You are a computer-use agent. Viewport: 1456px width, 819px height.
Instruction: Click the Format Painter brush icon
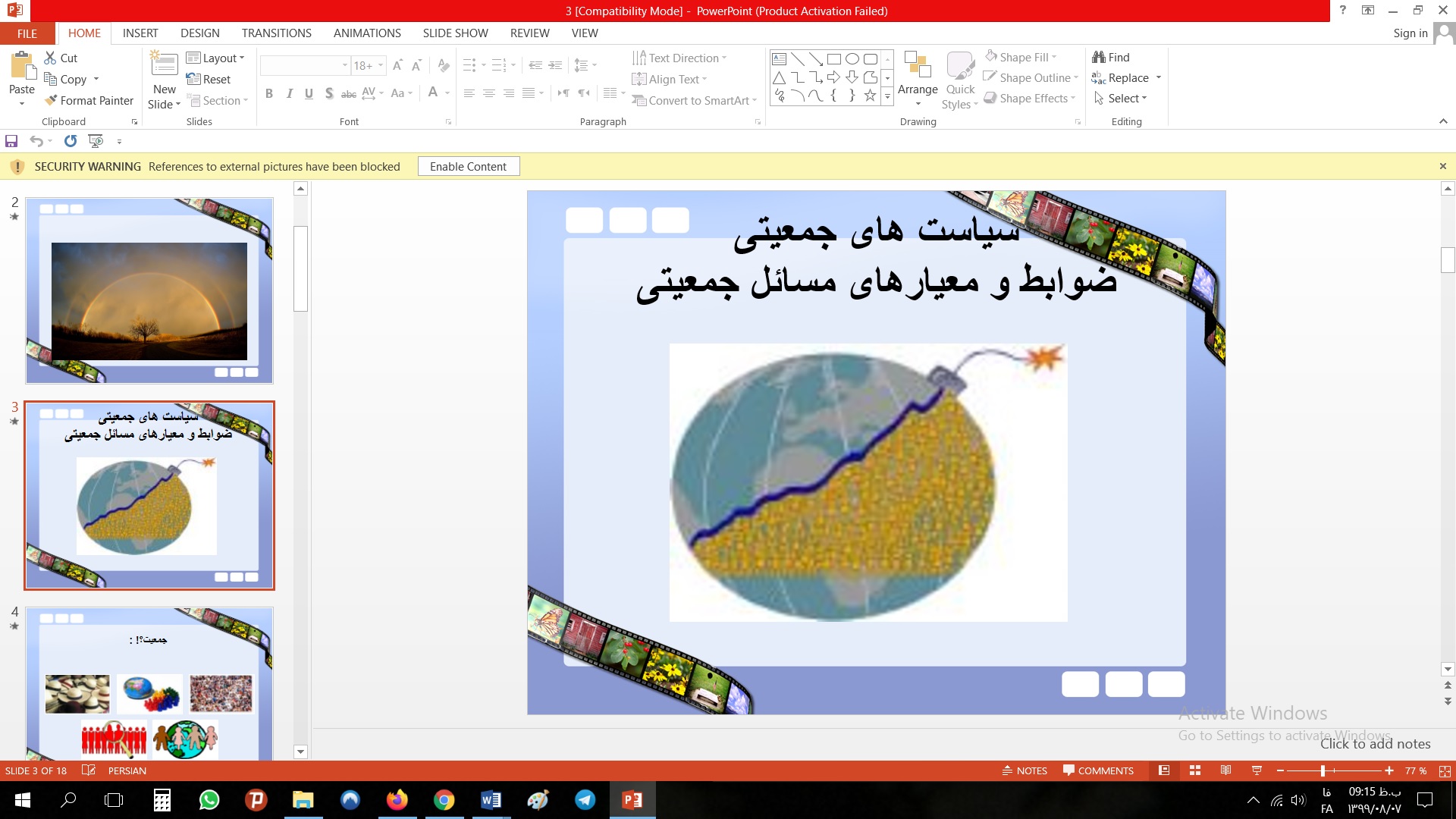51,100
